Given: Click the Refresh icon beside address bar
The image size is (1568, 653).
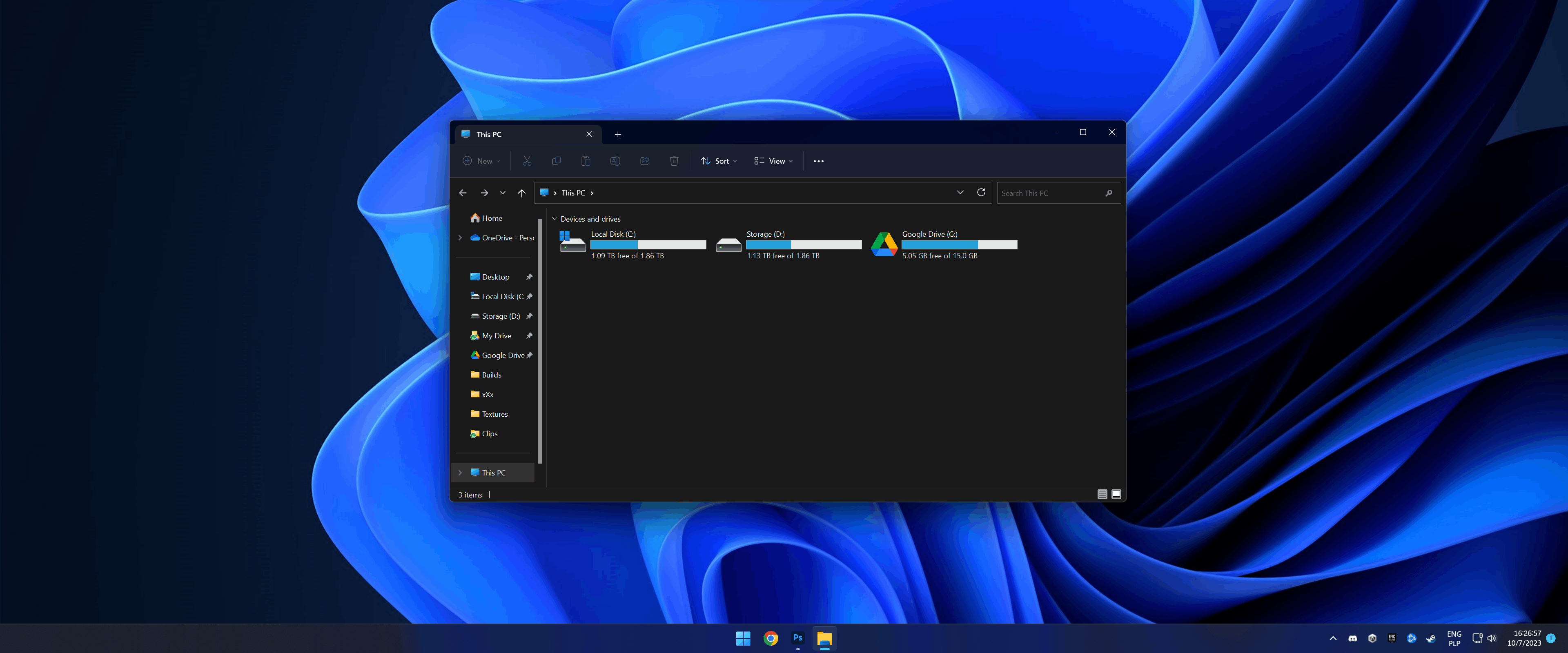Looking at the screenshot, I should 980,192.
